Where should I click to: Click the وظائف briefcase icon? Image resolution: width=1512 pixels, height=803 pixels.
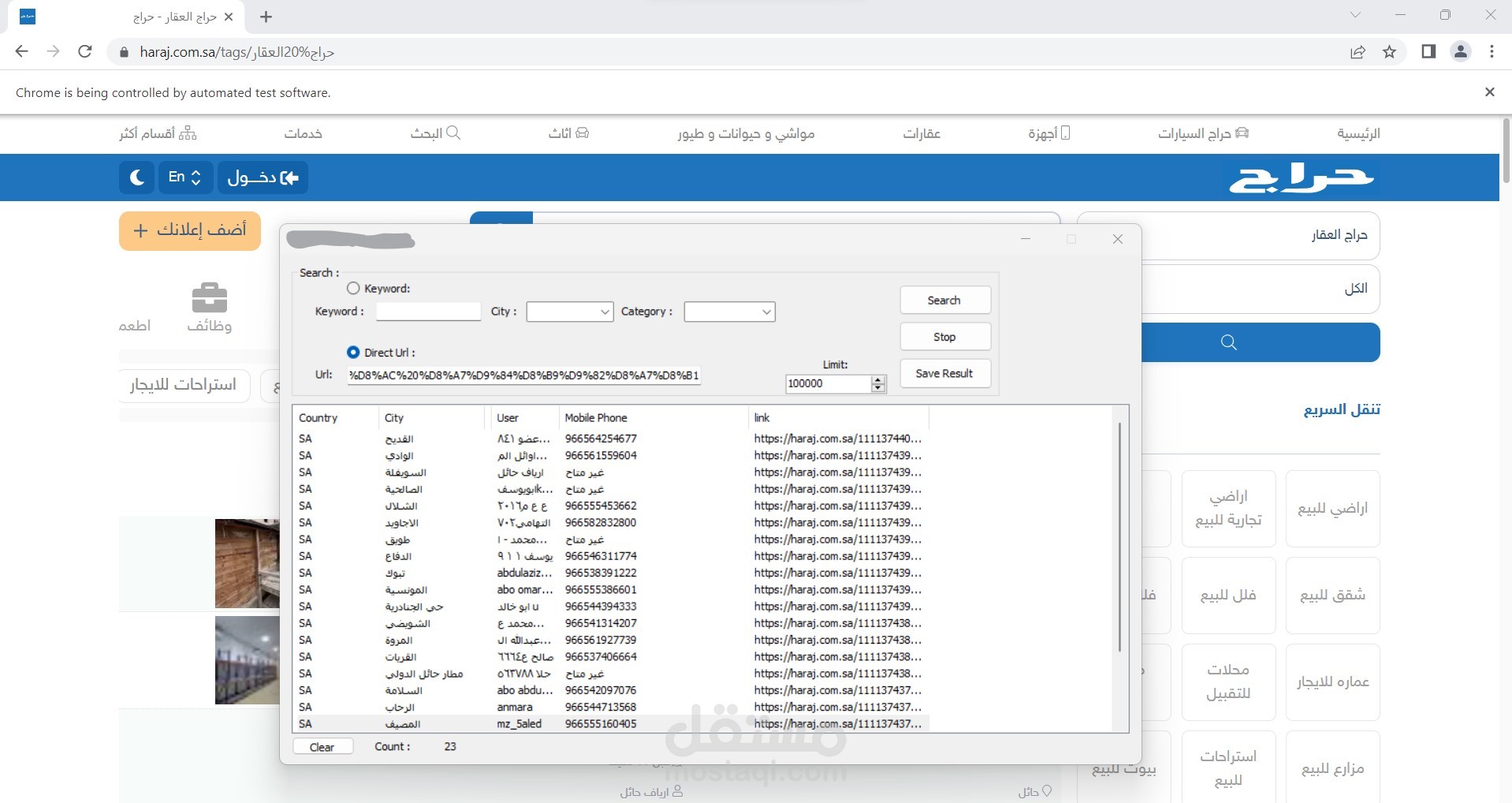(210, 298)
